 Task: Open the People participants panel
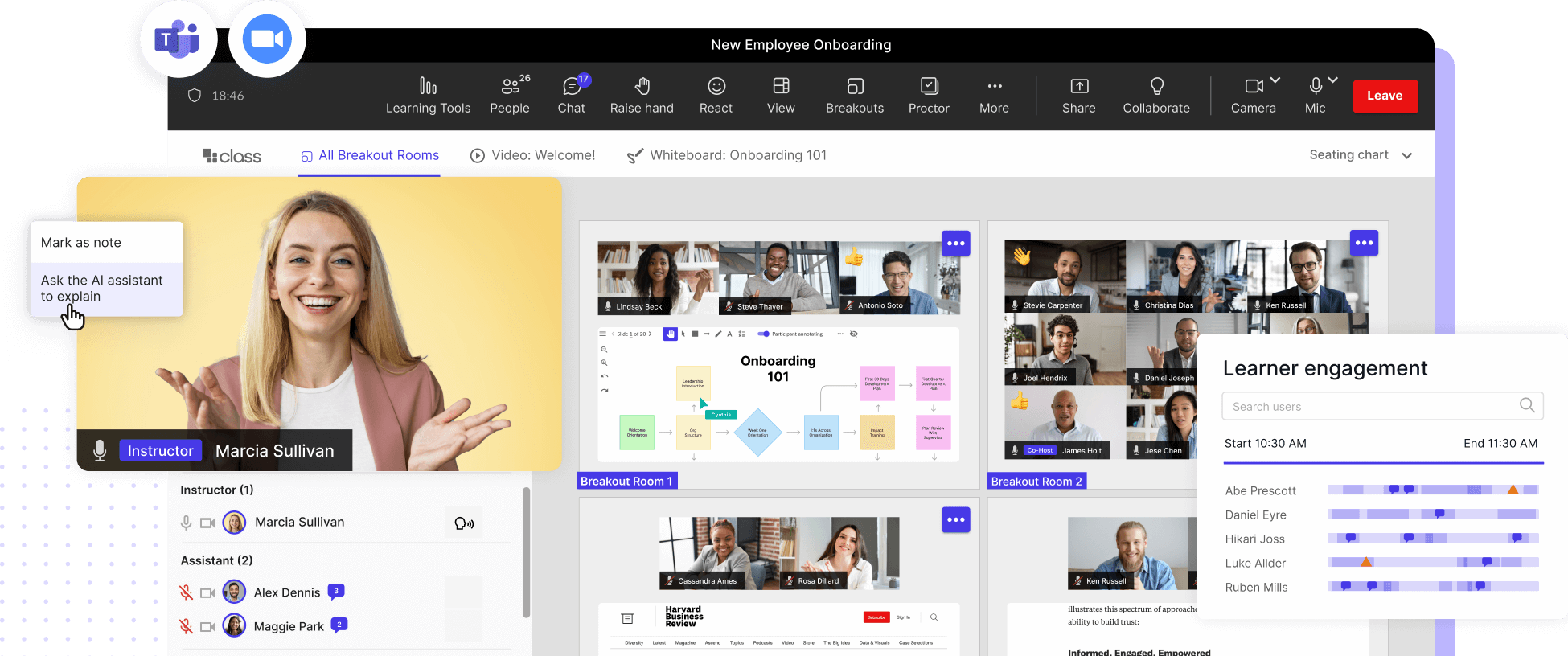coord(510,96)
